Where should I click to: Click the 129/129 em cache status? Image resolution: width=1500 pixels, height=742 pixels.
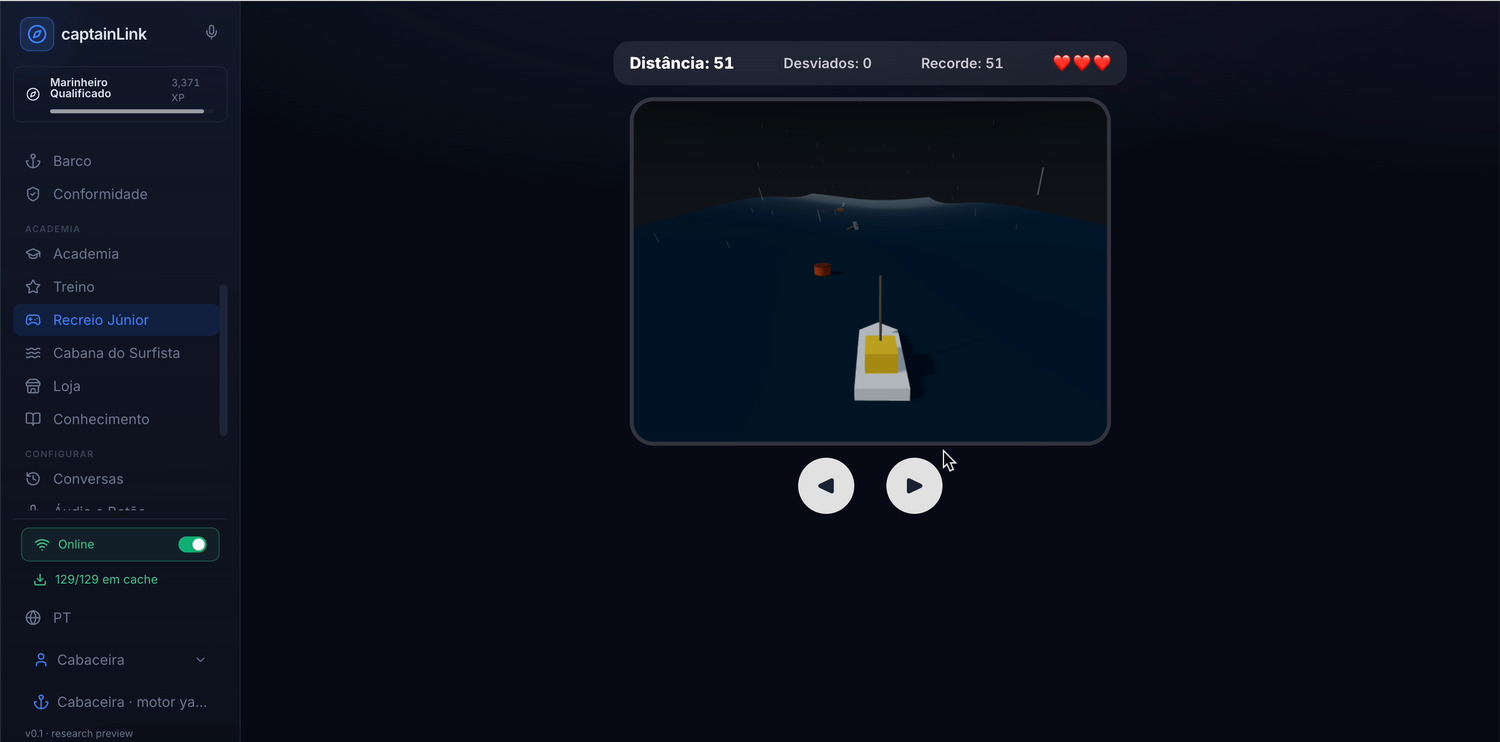106,580
